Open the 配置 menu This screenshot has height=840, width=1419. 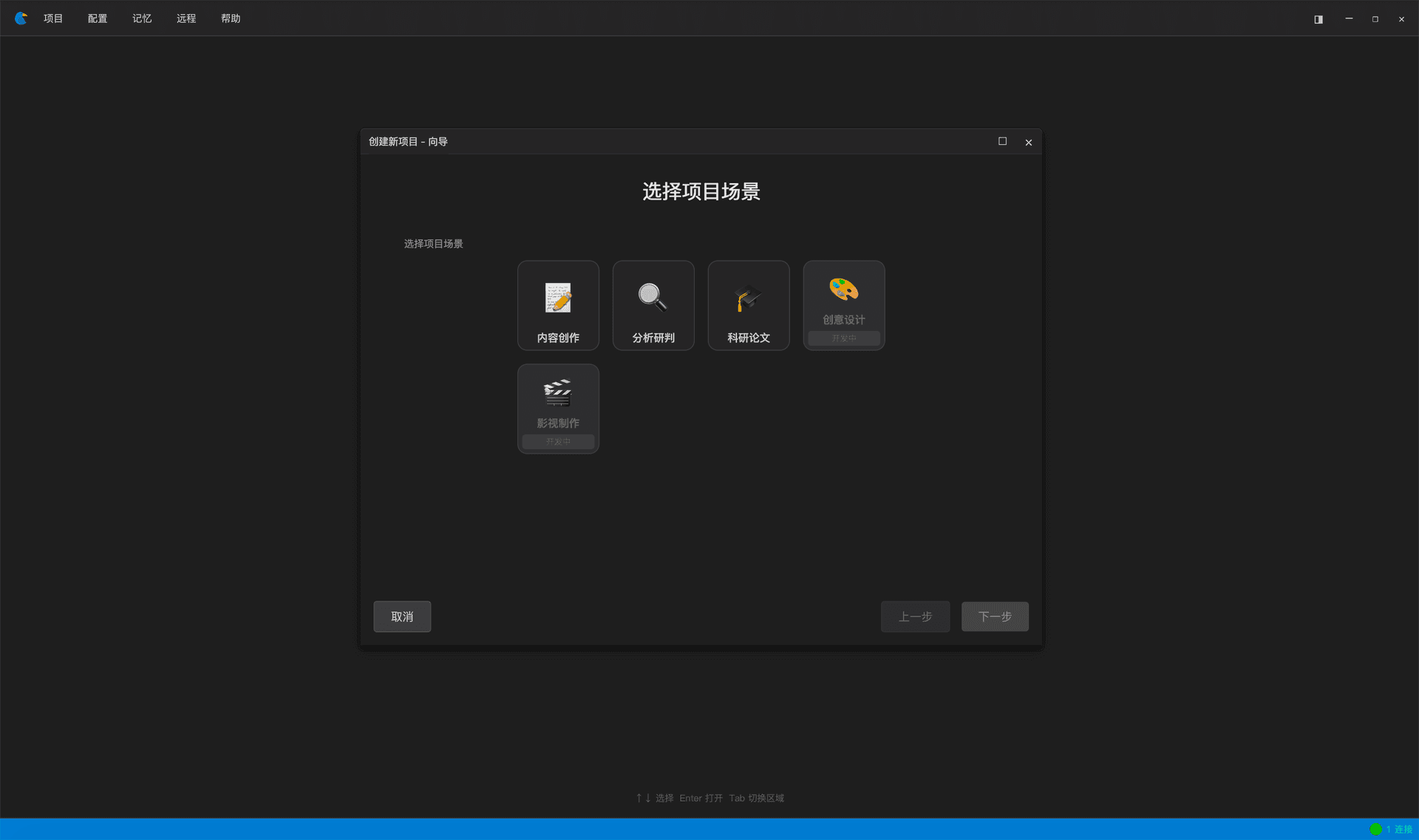[98, 18]
